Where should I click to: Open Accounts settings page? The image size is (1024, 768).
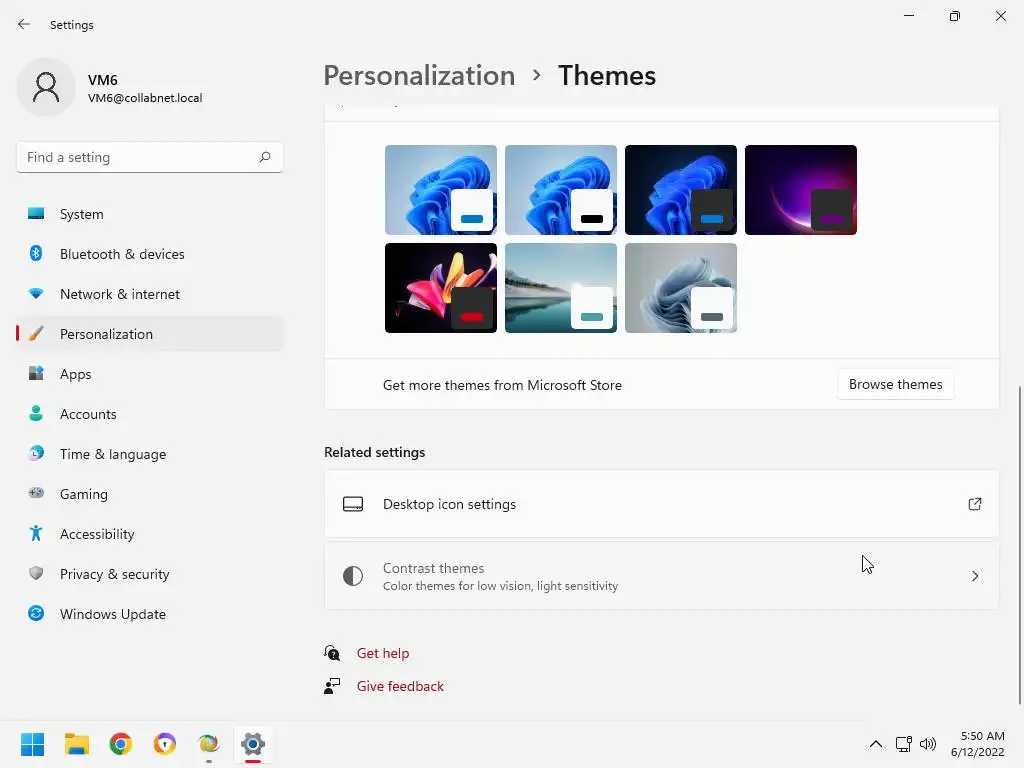[150, 413]
